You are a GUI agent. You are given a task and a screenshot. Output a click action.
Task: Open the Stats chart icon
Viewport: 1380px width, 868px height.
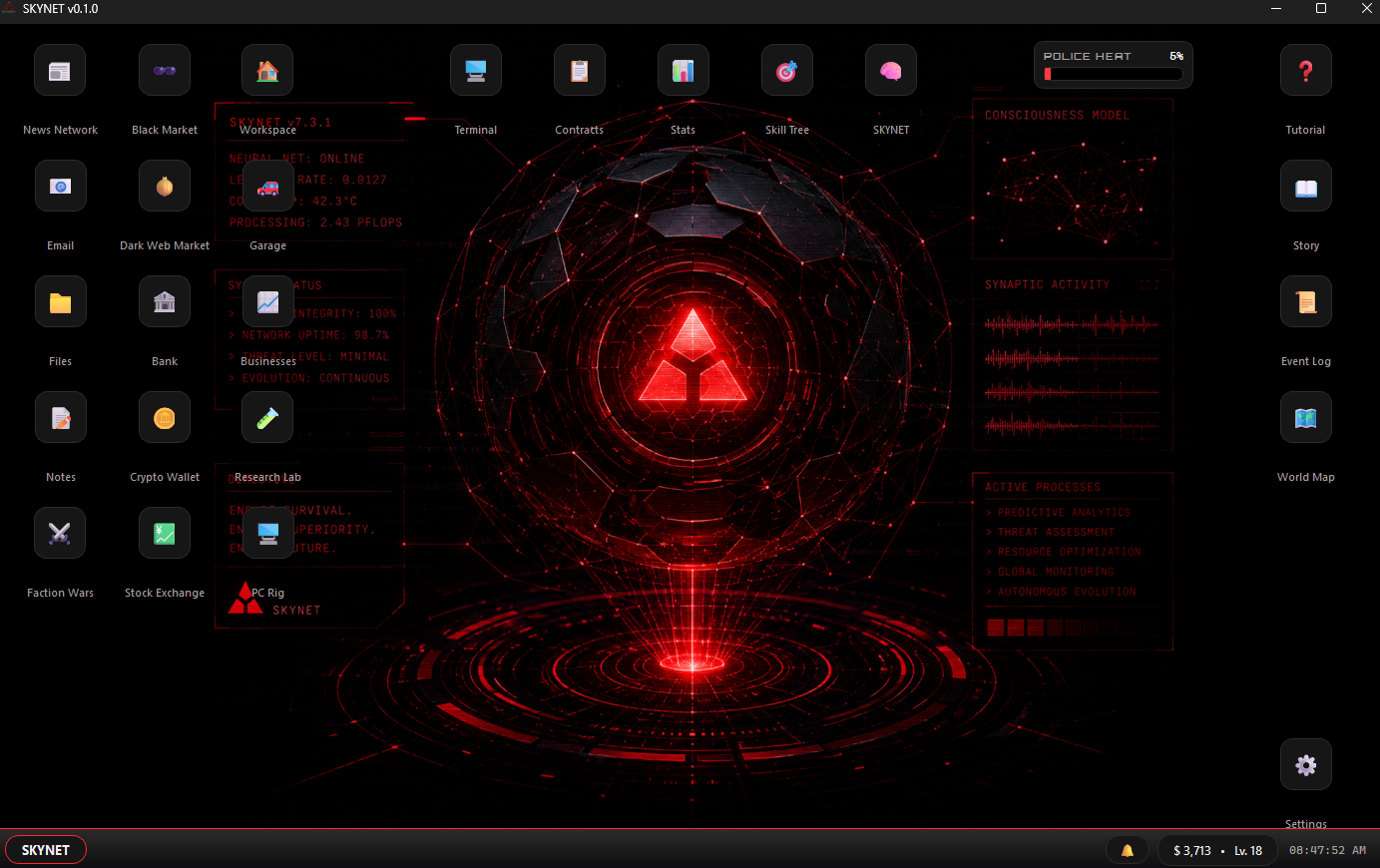684,71
